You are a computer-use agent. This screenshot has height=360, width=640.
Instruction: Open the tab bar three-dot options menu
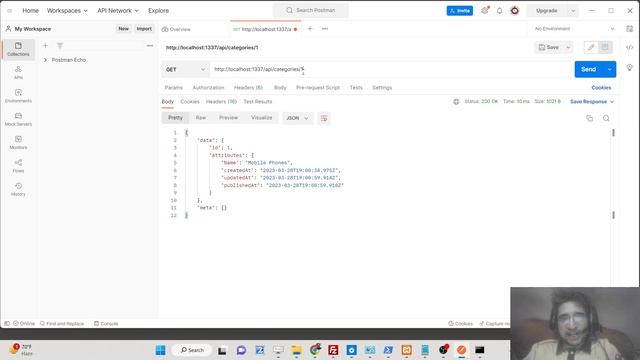tap(325, 29)
